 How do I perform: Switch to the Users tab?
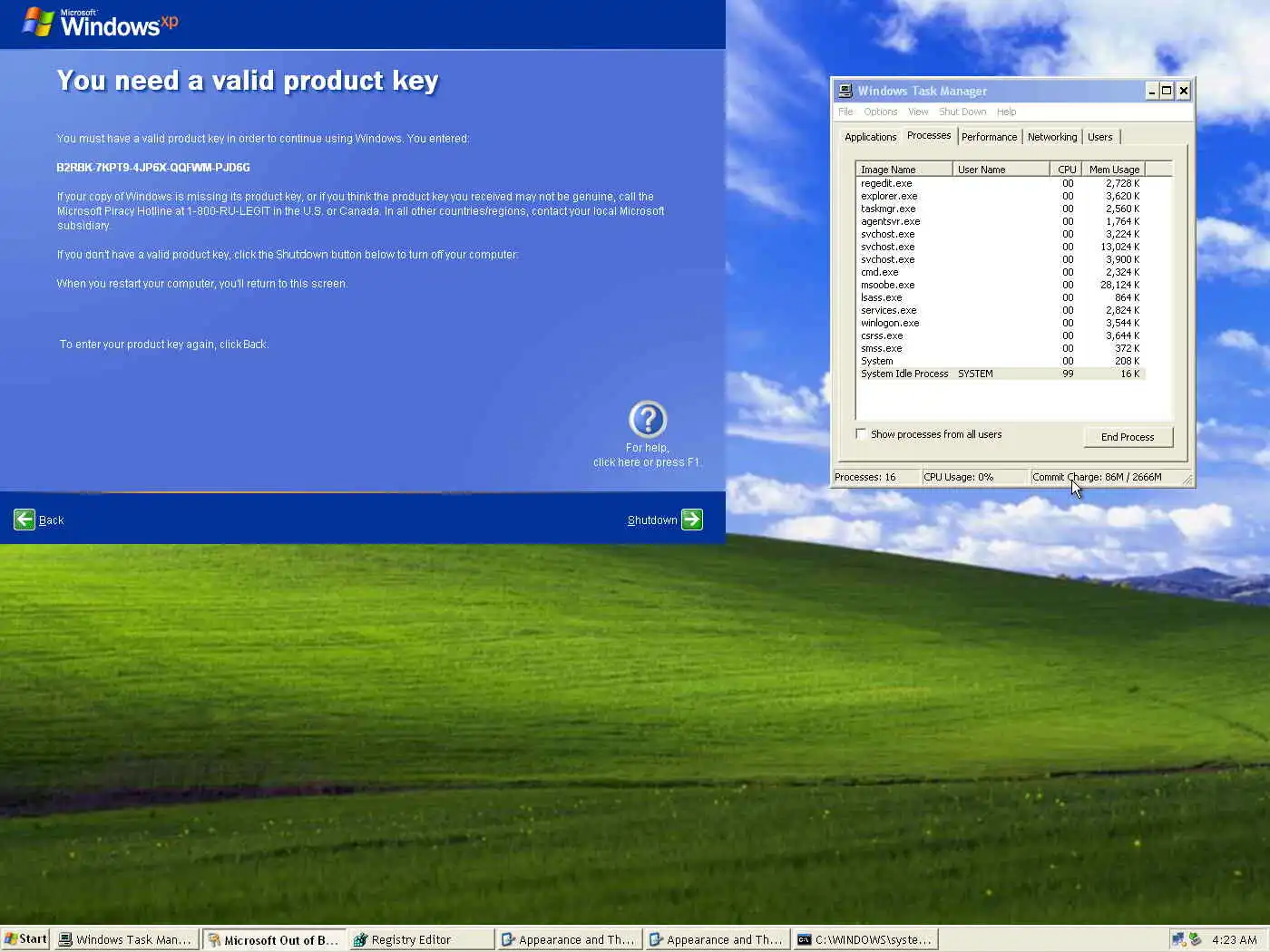pos(1100,137)
